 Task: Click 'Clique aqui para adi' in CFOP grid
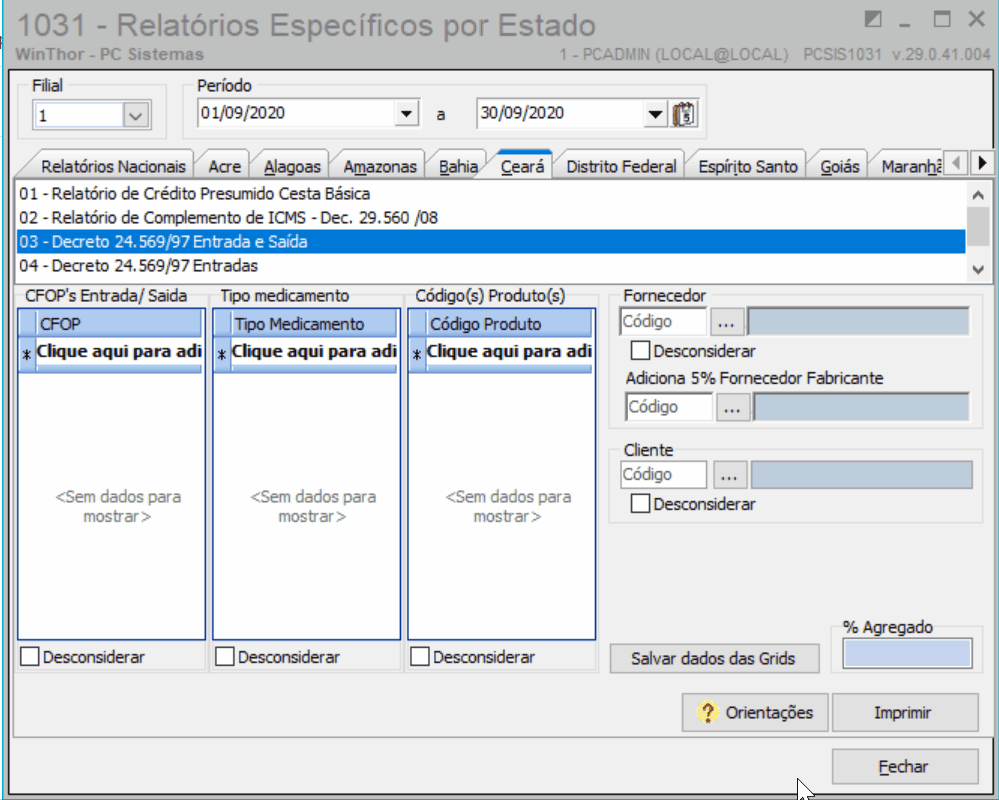(119, 352)
